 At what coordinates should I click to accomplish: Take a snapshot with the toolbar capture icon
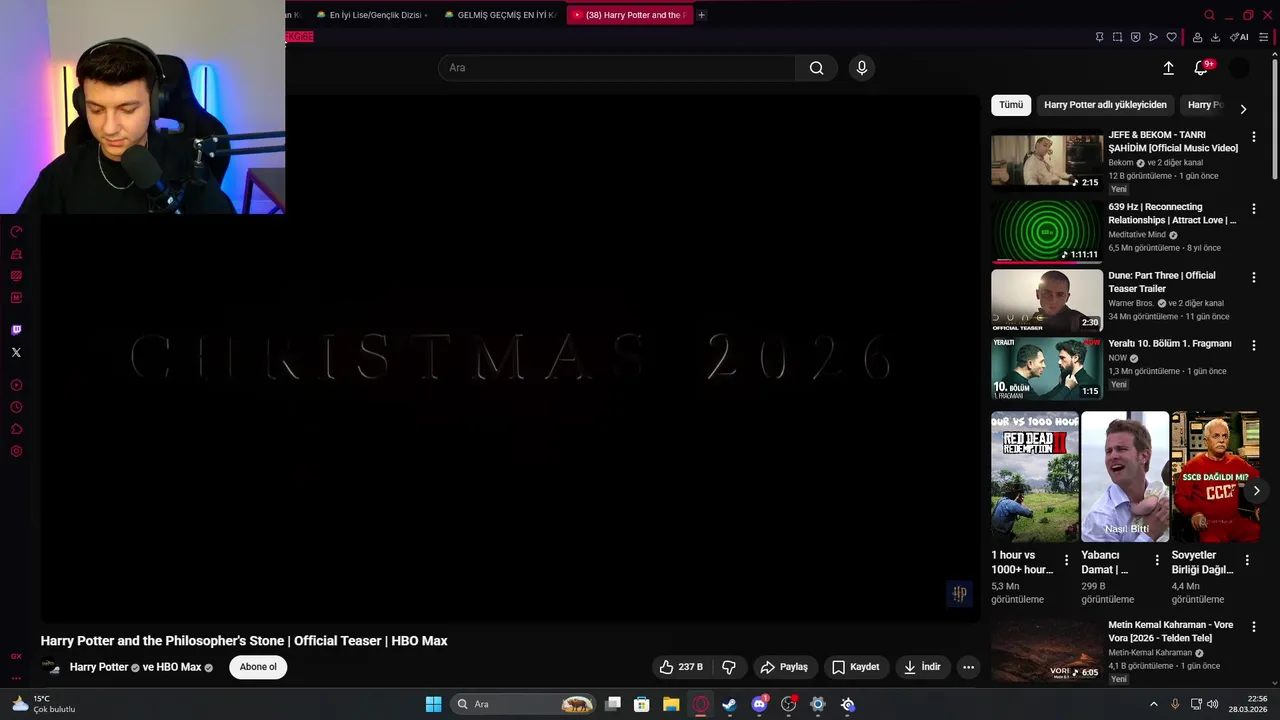coord(1117,37)
